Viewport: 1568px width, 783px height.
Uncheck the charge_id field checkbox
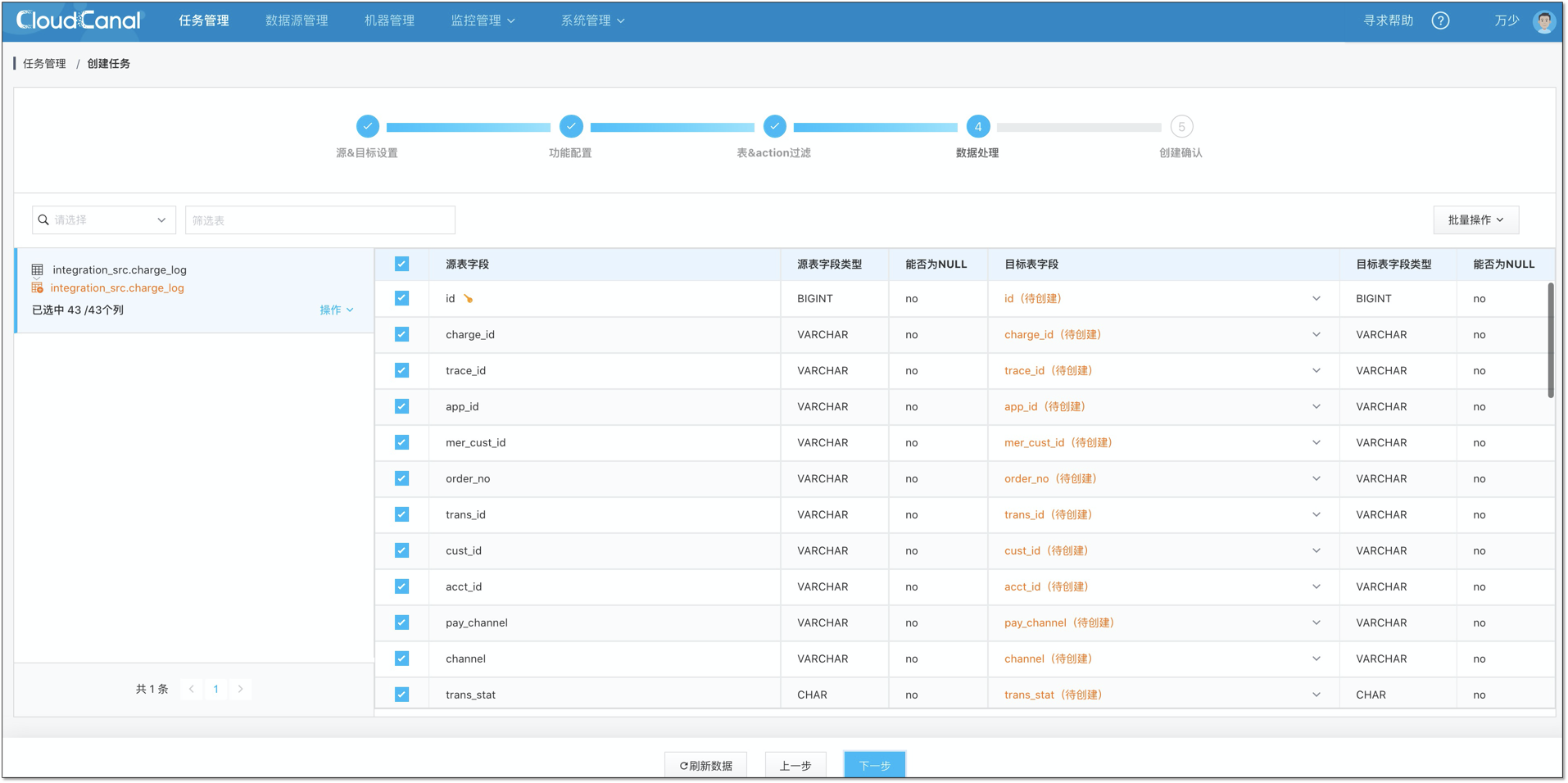tap(401, 334)
